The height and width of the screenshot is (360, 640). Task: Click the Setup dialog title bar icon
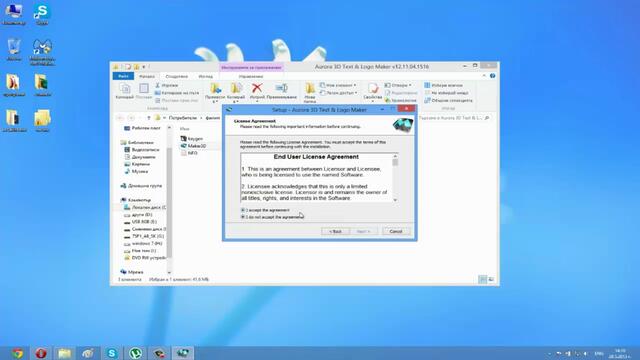click(229, 110)
